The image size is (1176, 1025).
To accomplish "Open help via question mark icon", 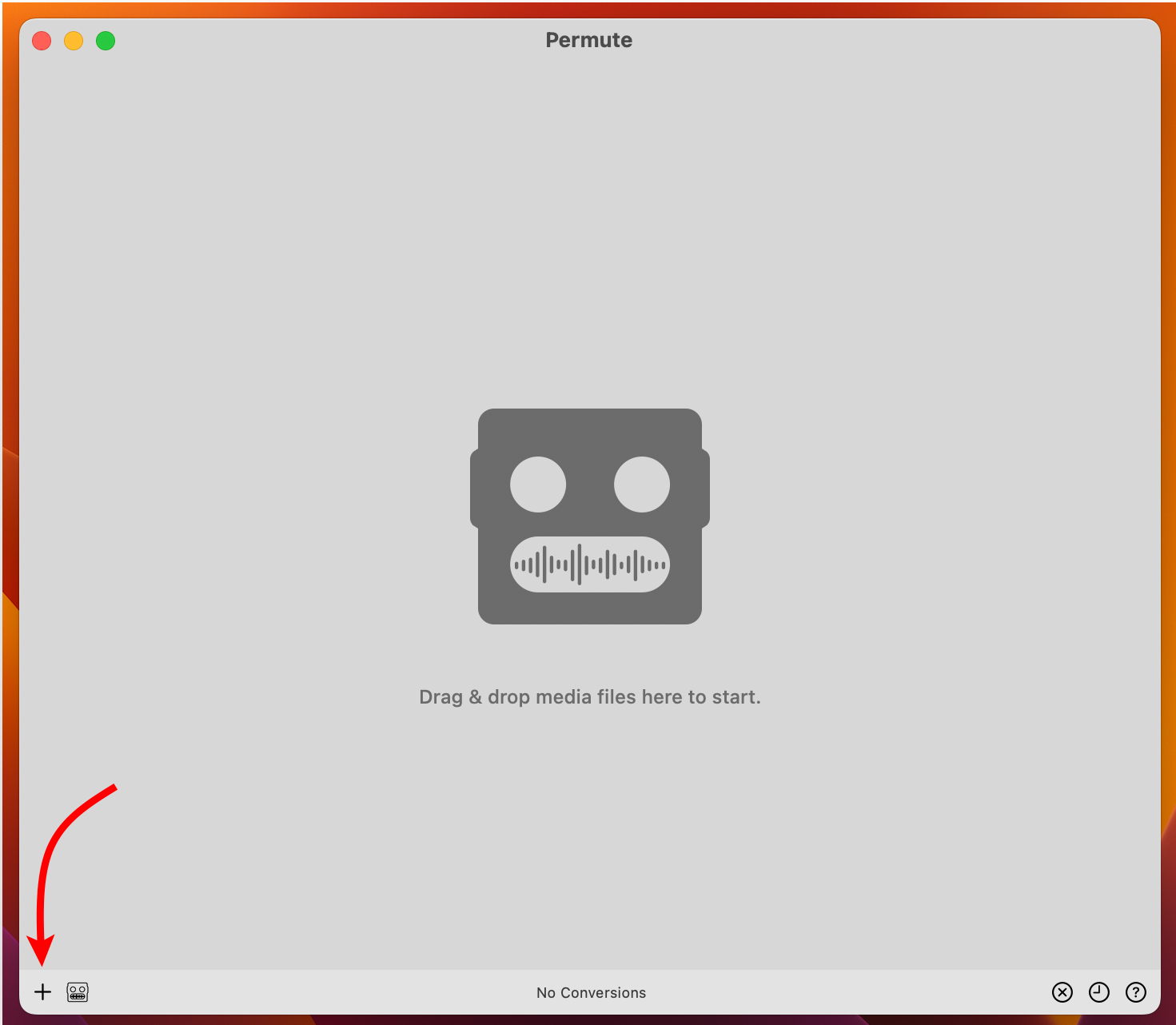I will coord(1136,992).
